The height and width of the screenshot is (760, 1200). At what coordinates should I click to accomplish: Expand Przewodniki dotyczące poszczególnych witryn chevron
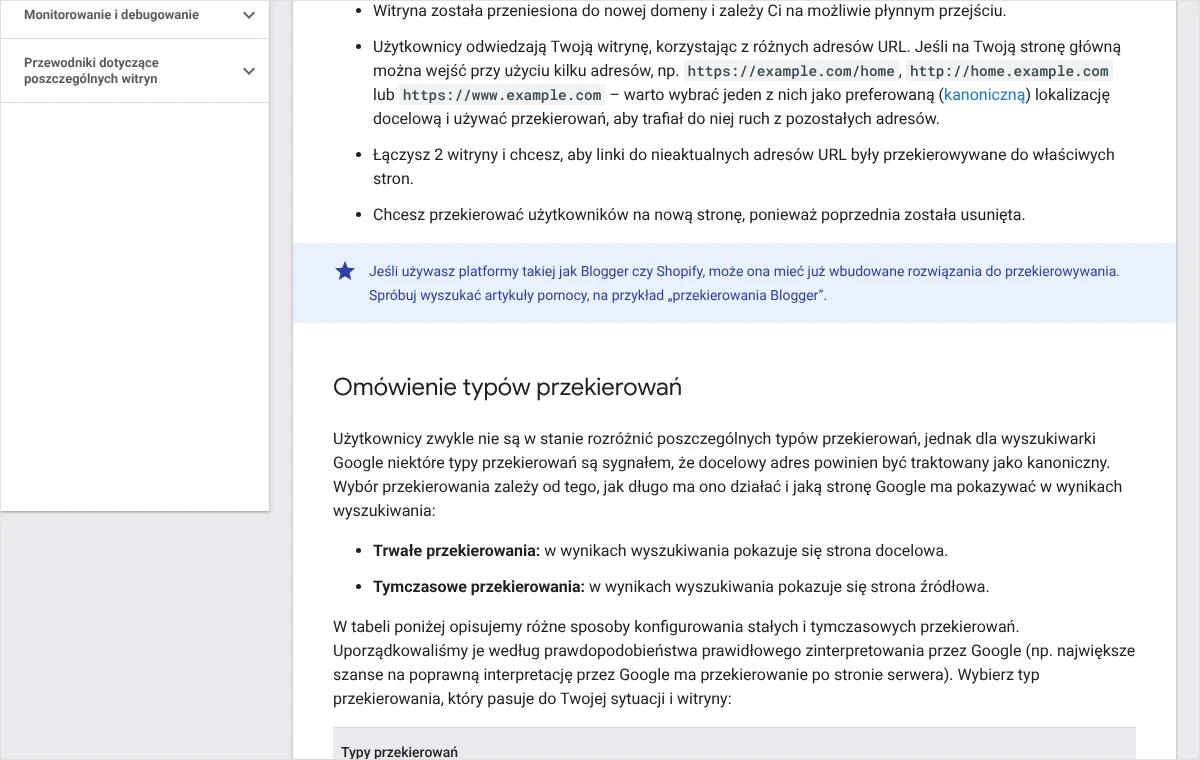tap(249, 71)
